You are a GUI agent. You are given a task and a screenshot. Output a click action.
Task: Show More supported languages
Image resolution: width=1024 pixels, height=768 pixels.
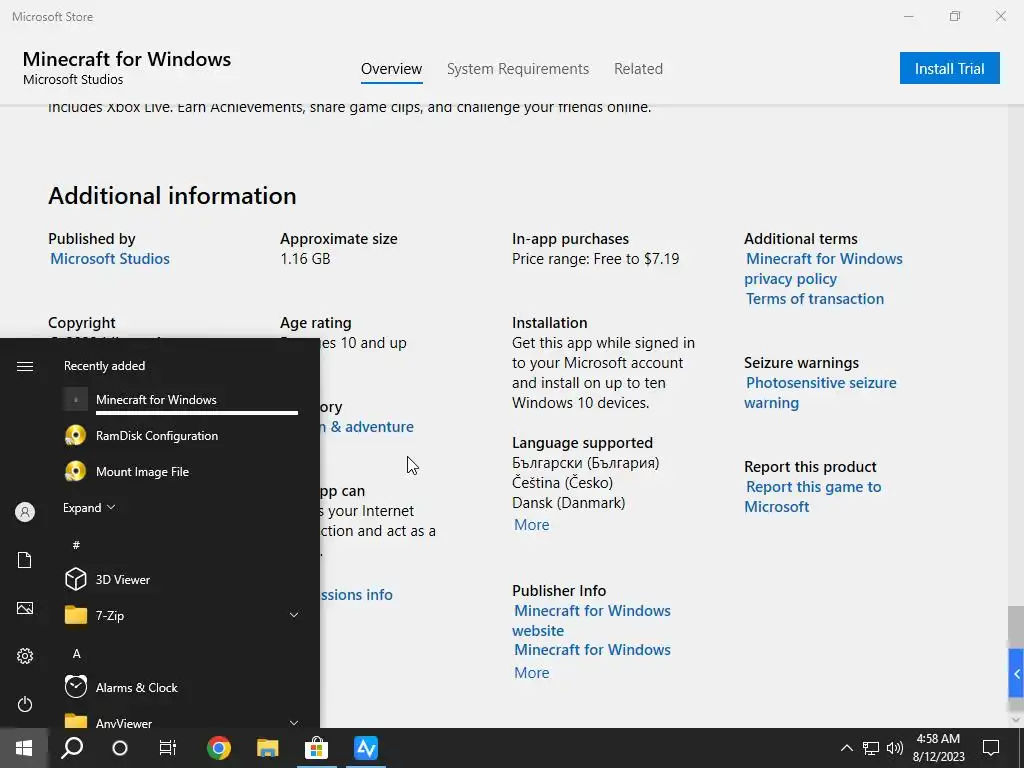point(532,525)
